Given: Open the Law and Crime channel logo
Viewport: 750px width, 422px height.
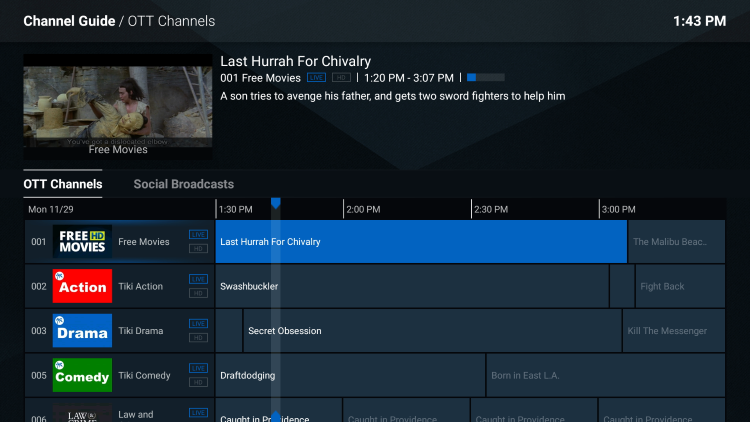Looking at the screenshot, I should click(82, 414).
